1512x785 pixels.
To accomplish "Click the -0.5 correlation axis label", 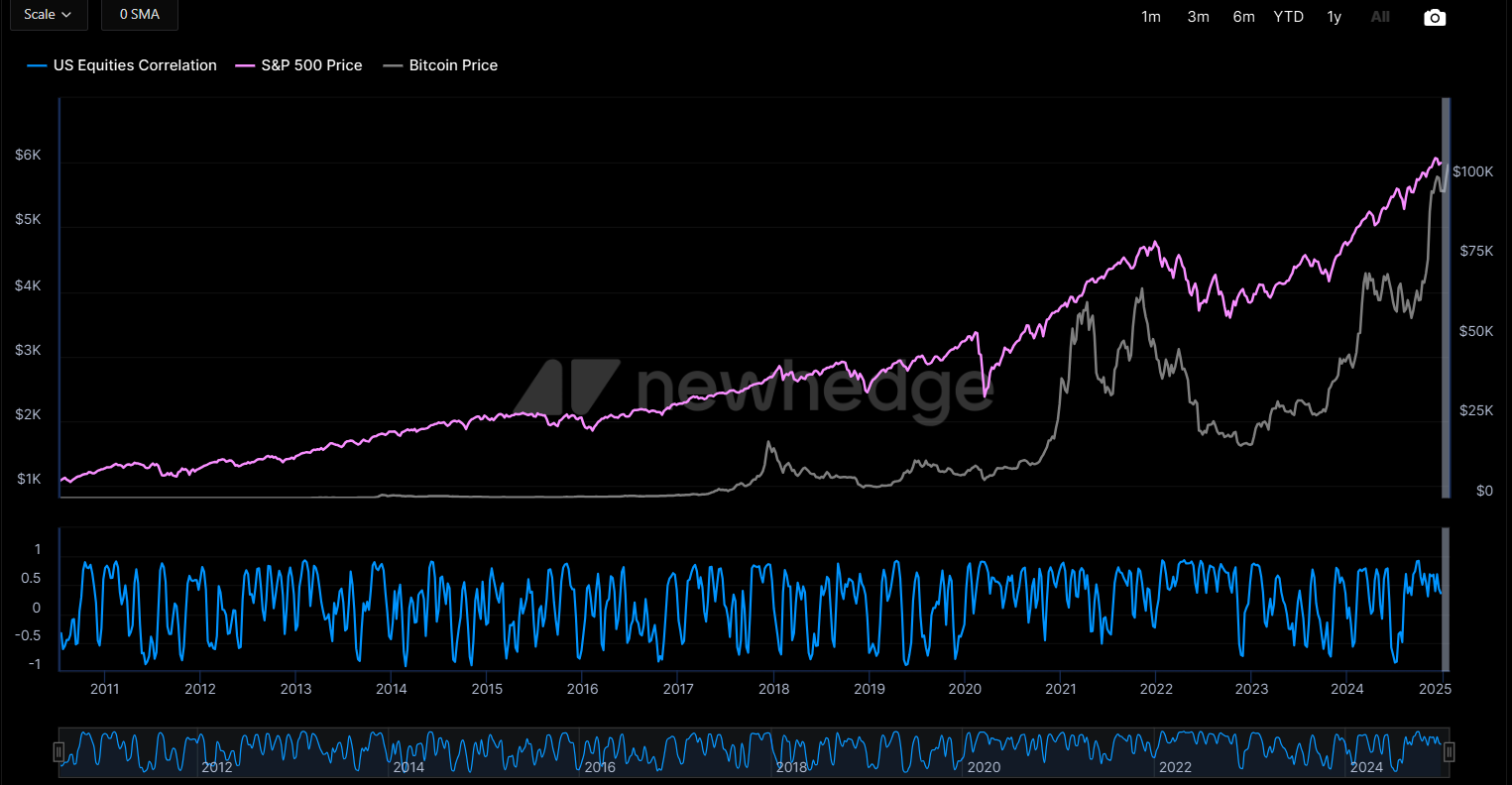I will click(x=29, y=635).
